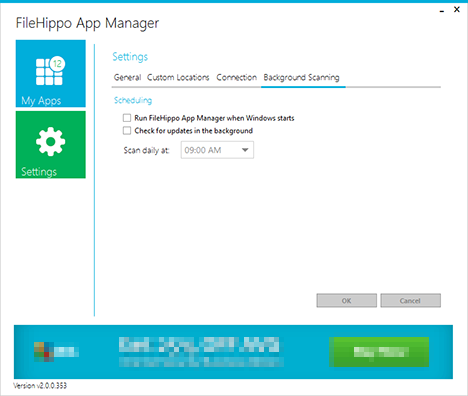This screenshot has width=468, height=396.
Task: Enable Run FileHippo App Manager when Windows starts
Action: 127,118
